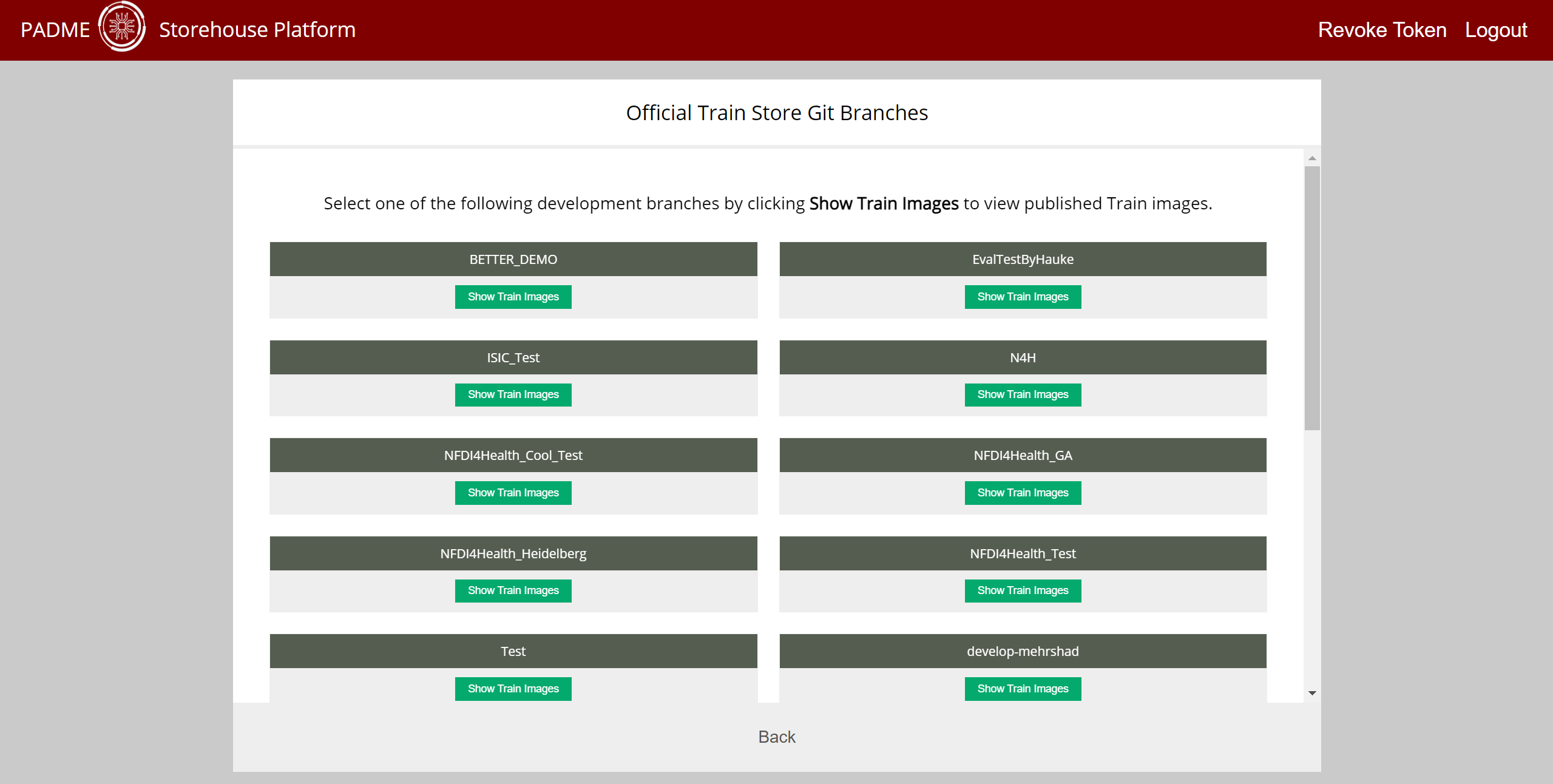Show Train Images for ISIC_Test branch
Viewport: 1553px width, 784px height.
click(513, 394)
